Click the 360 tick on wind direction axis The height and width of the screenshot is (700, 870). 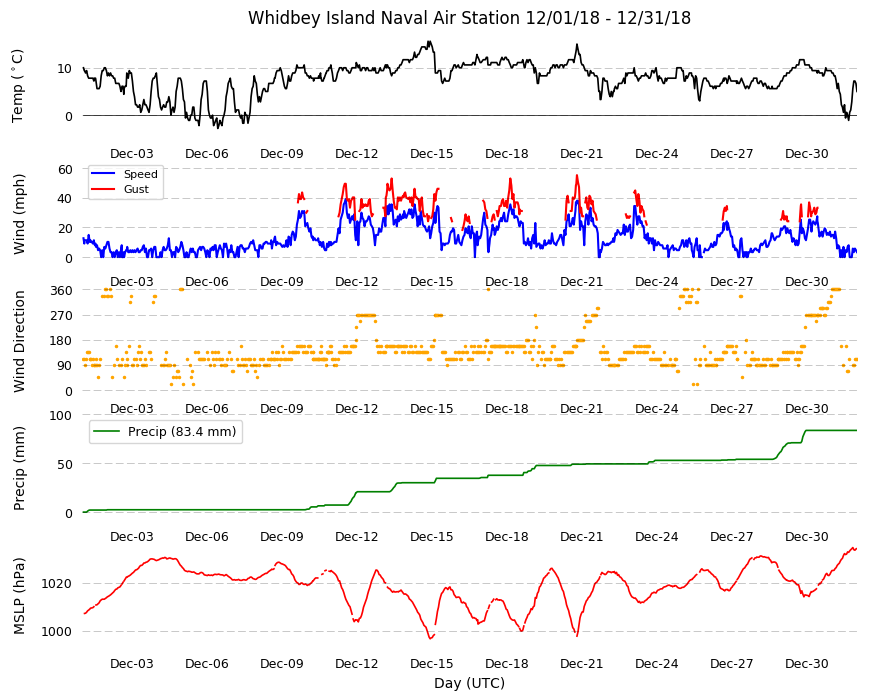point(62,291)
